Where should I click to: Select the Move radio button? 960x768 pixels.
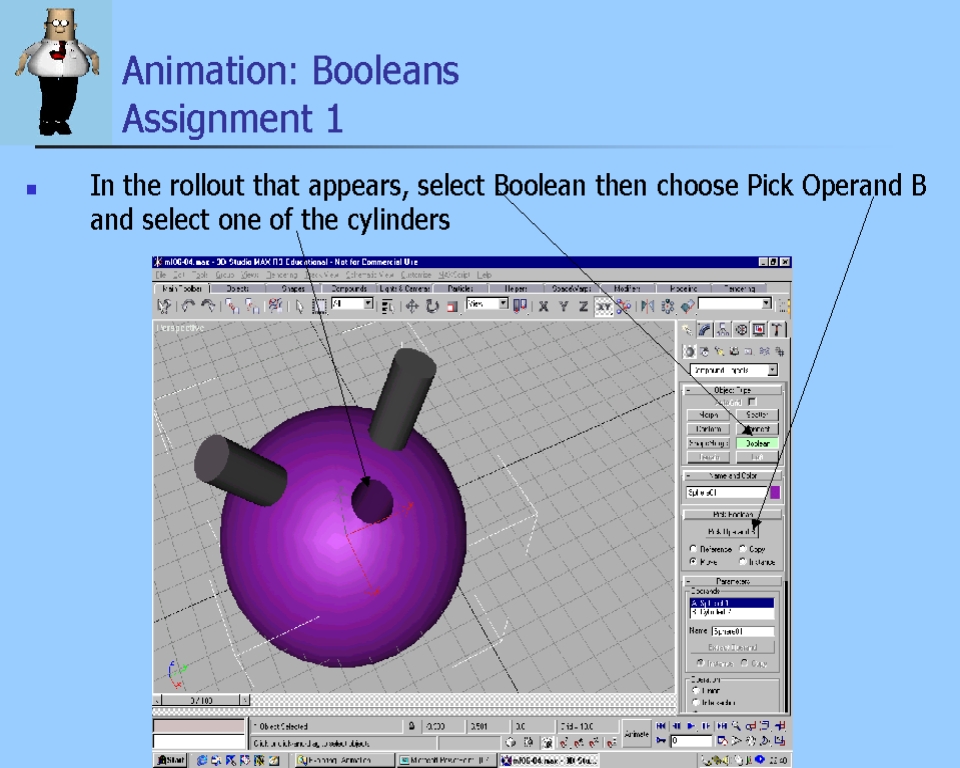tap(694, 562)
